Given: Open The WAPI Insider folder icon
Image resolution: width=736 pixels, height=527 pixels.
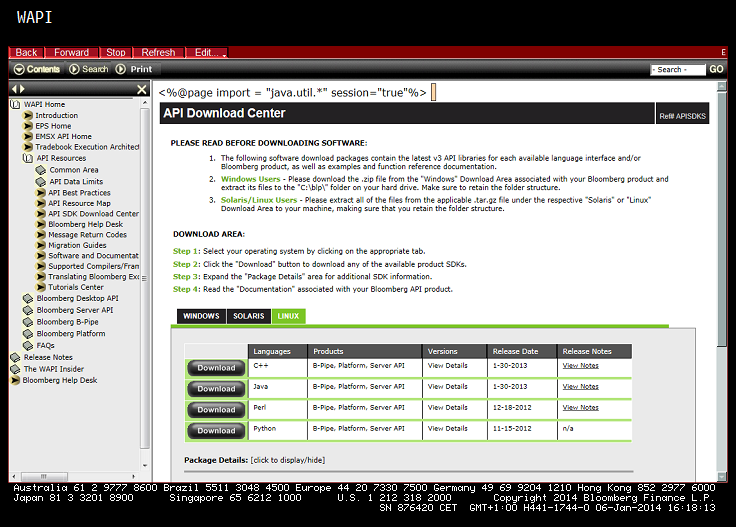Looking at the screenshot, I should coord(15,369).
